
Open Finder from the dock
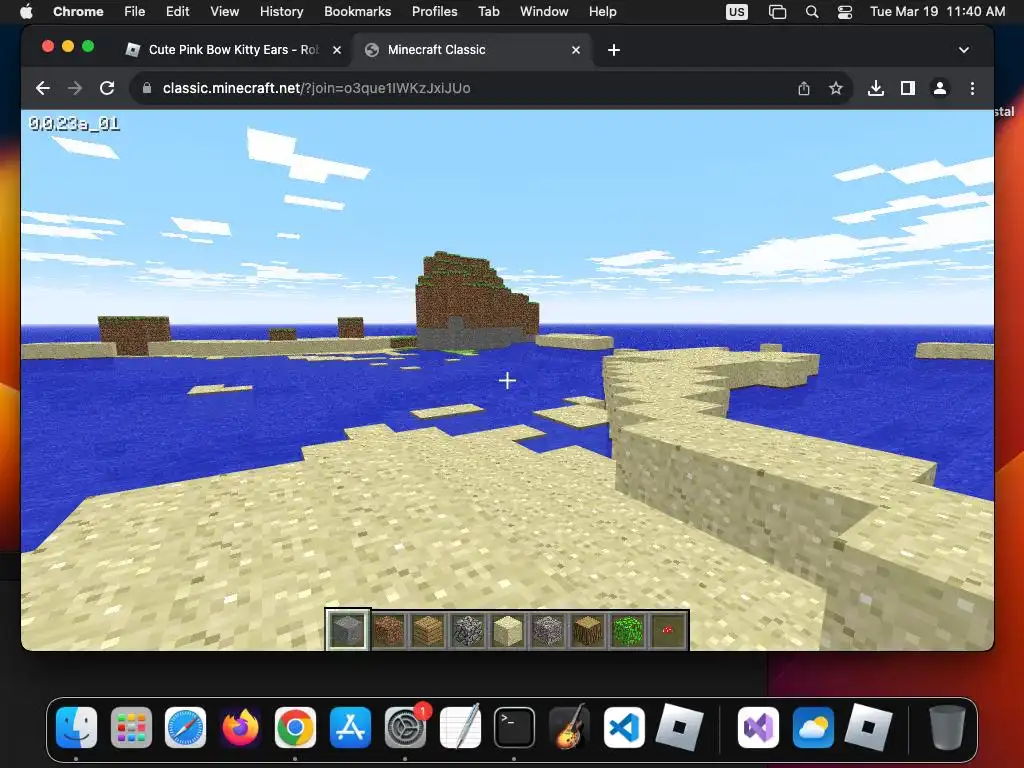(x=76, y=728)
